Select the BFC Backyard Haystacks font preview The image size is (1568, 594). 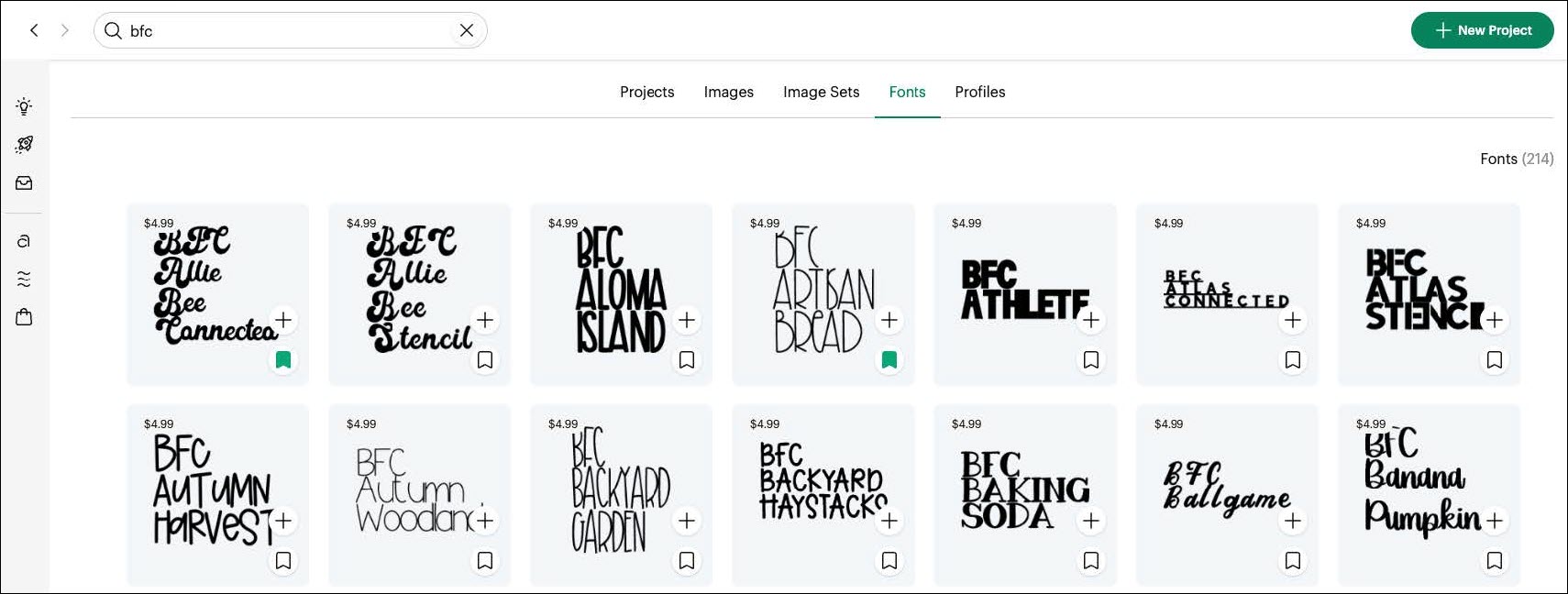[814, 481]
